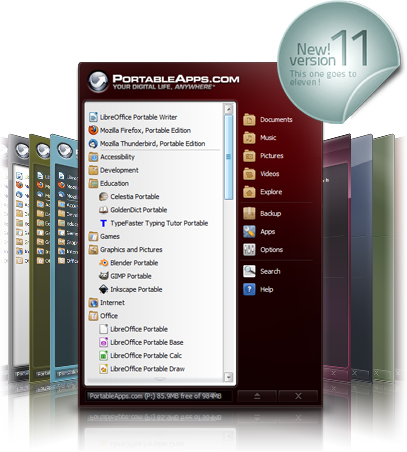
Task: Open Mozilla Firefox, Portable Edition icon
Action: [x=93, y=130]
